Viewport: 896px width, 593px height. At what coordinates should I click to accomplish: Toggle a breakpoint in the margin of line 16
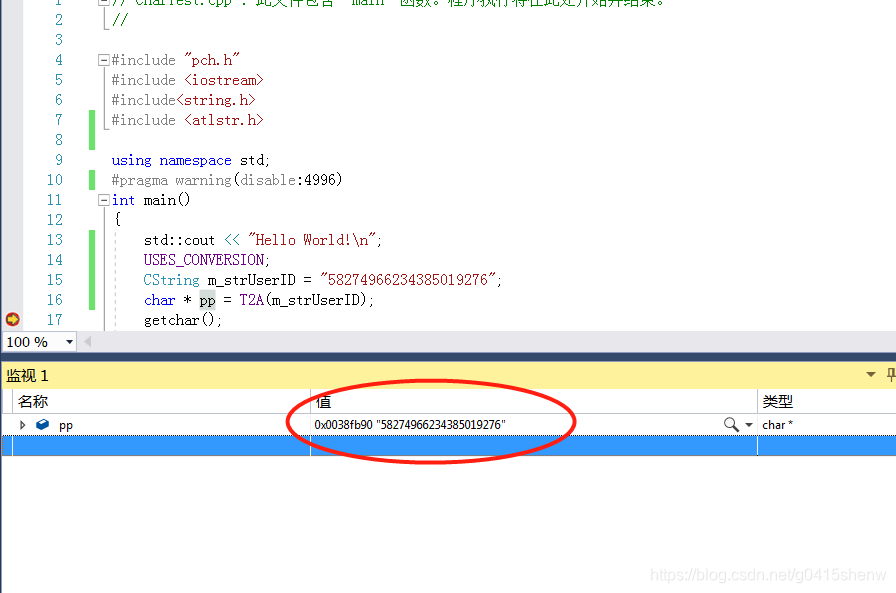click(x=12, y=299)
